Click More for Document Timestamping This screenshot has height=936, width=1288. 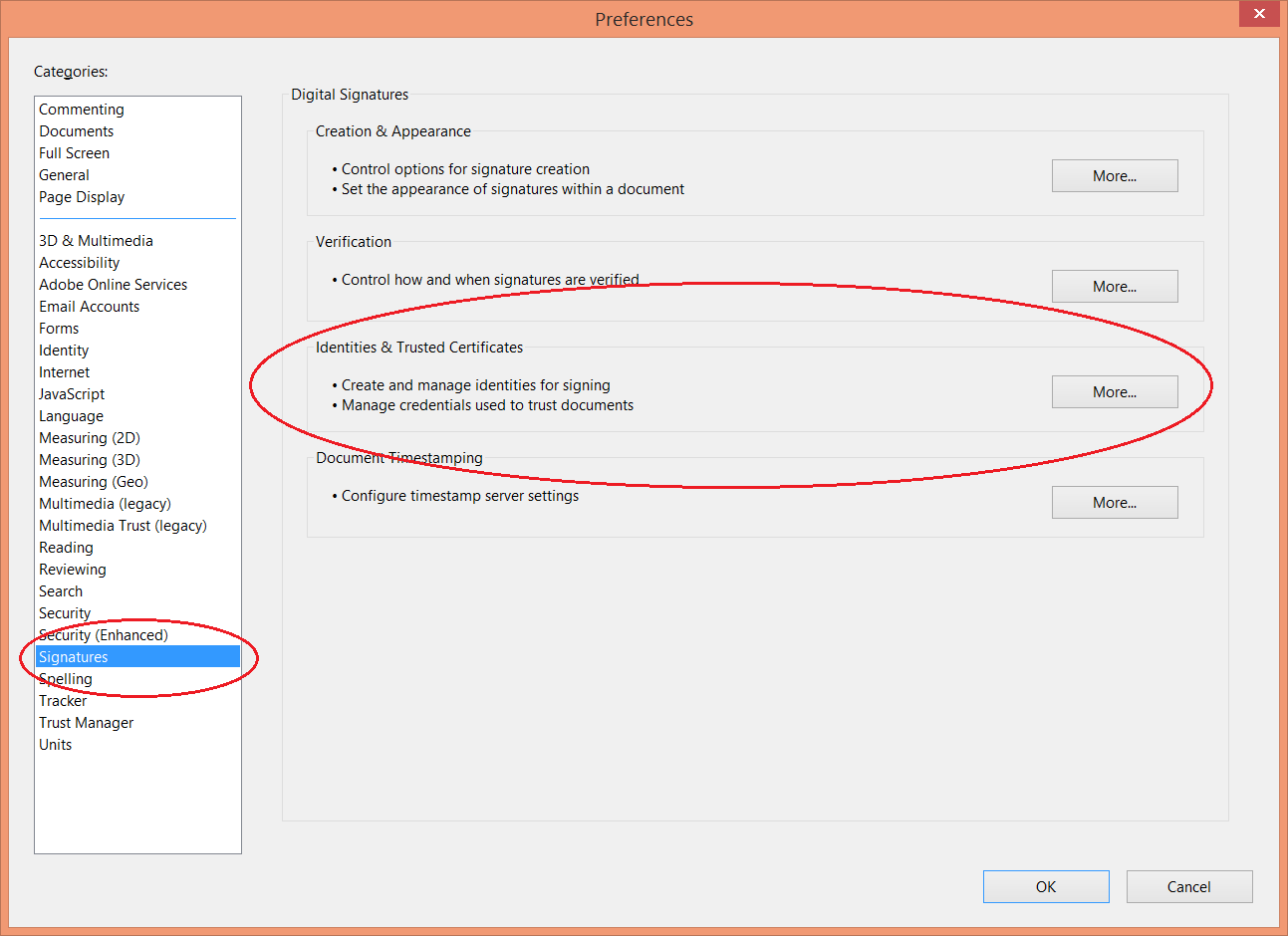coord(1115,503)
